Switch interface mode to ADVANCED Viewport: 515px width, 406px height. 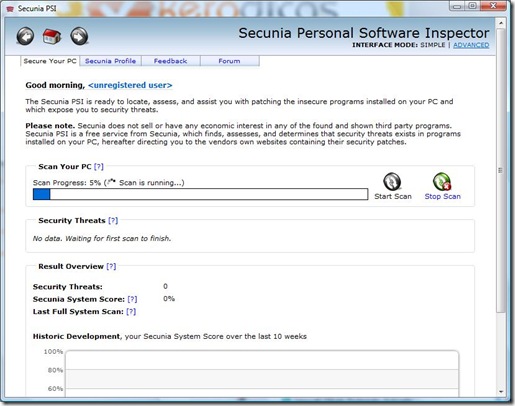coord(471,45)
